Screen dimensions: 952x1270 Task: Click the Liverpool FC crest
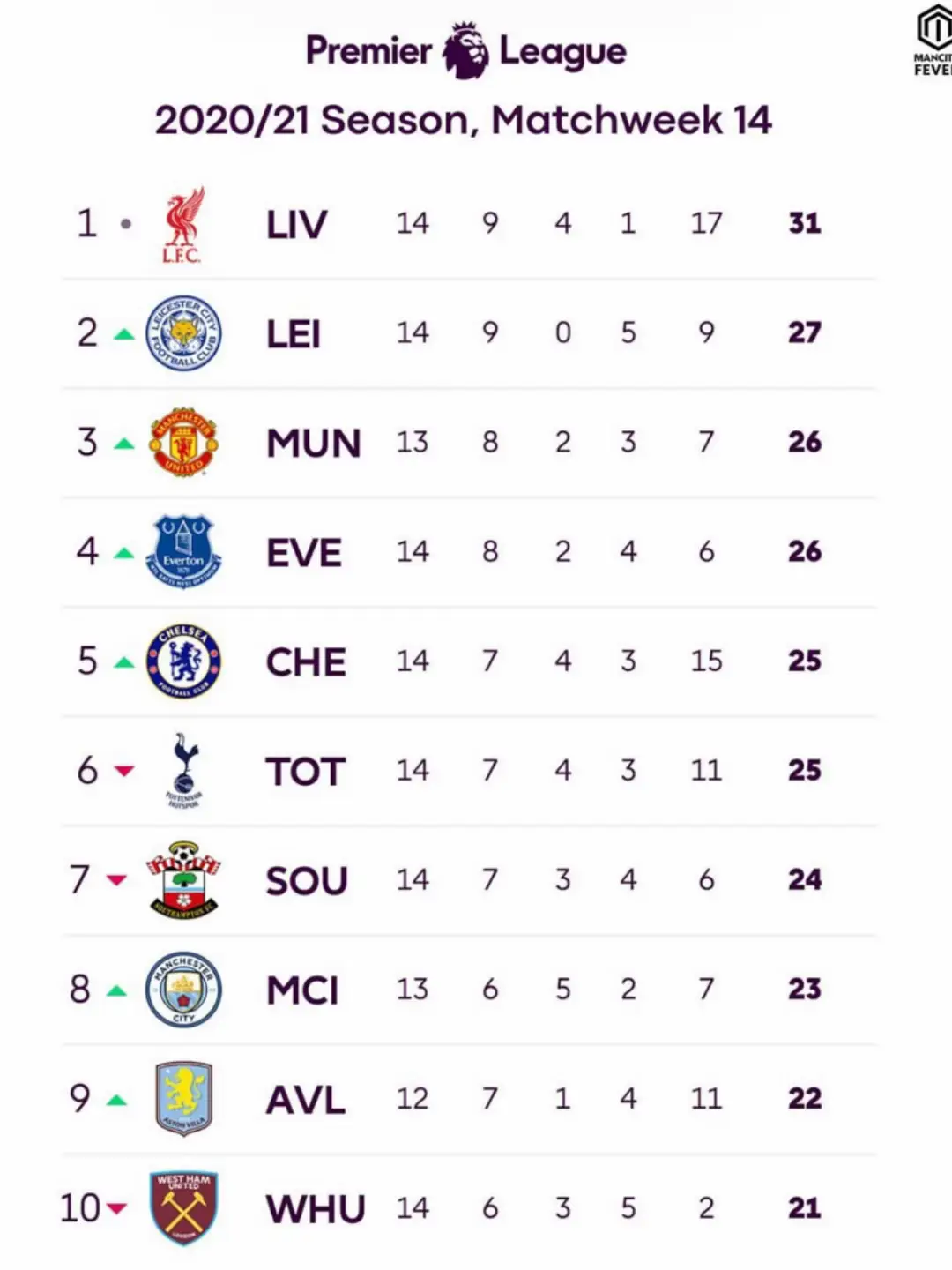tap(182, 224)
